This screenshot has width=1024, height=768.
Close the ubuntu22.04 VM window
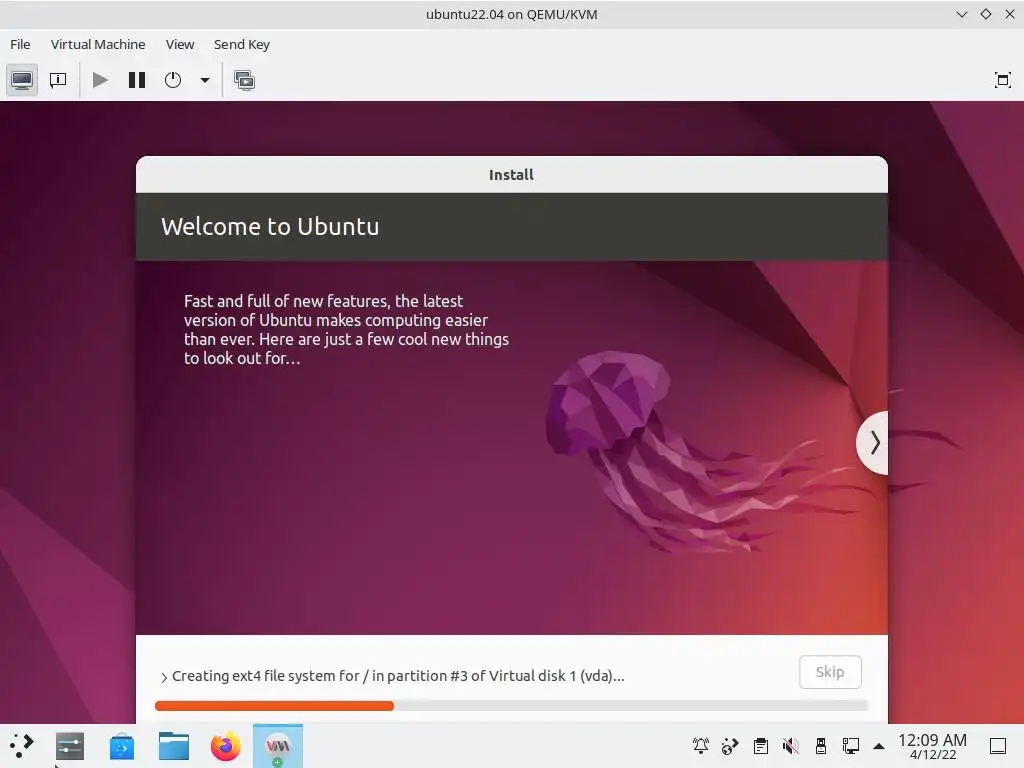coord(1010,14)
